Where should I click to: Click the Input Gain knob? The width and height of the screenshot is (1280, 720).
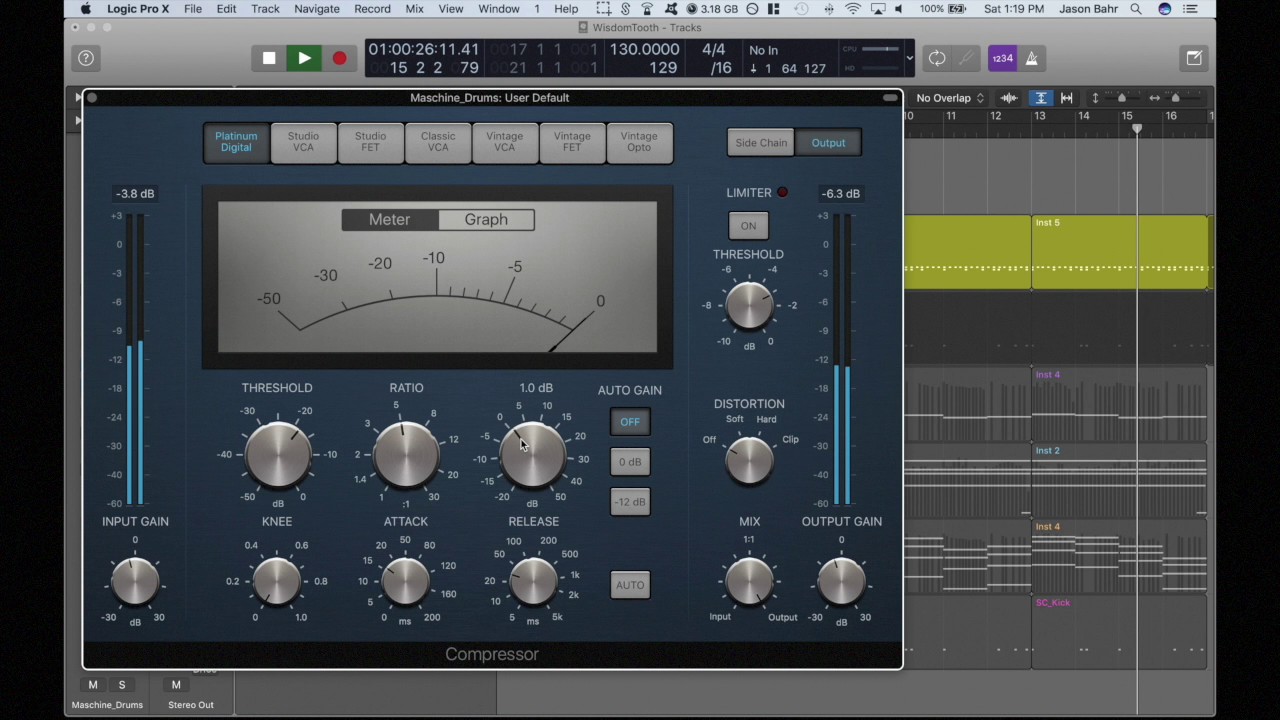click(x=135, y=582)
